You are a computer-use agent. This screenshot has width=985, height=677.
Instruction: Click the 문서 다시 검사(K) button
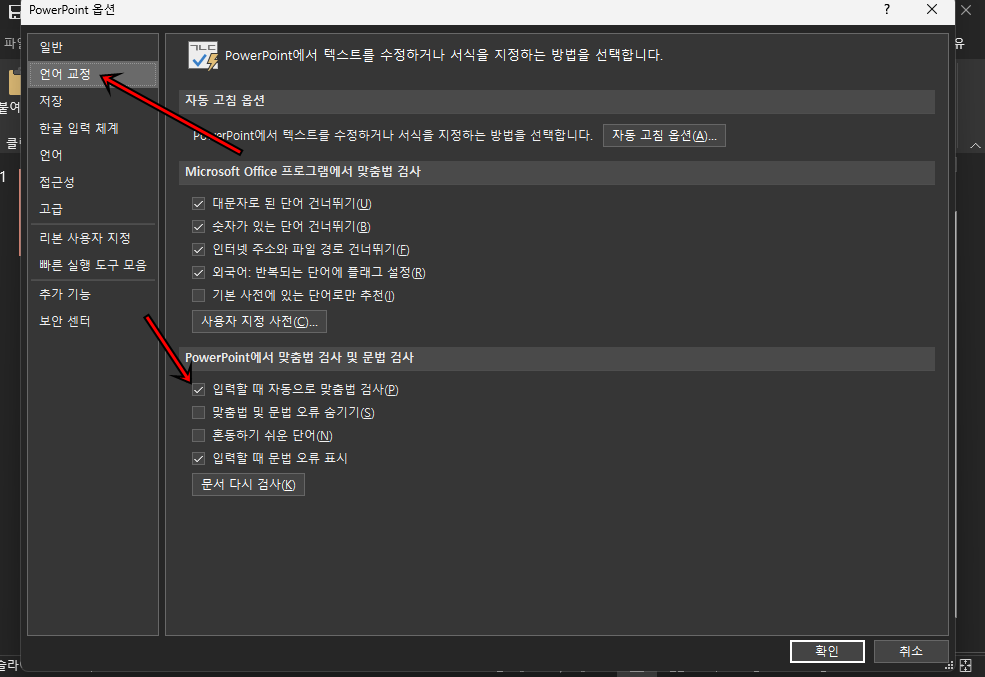pyautogui.click(x=248, y=485)
